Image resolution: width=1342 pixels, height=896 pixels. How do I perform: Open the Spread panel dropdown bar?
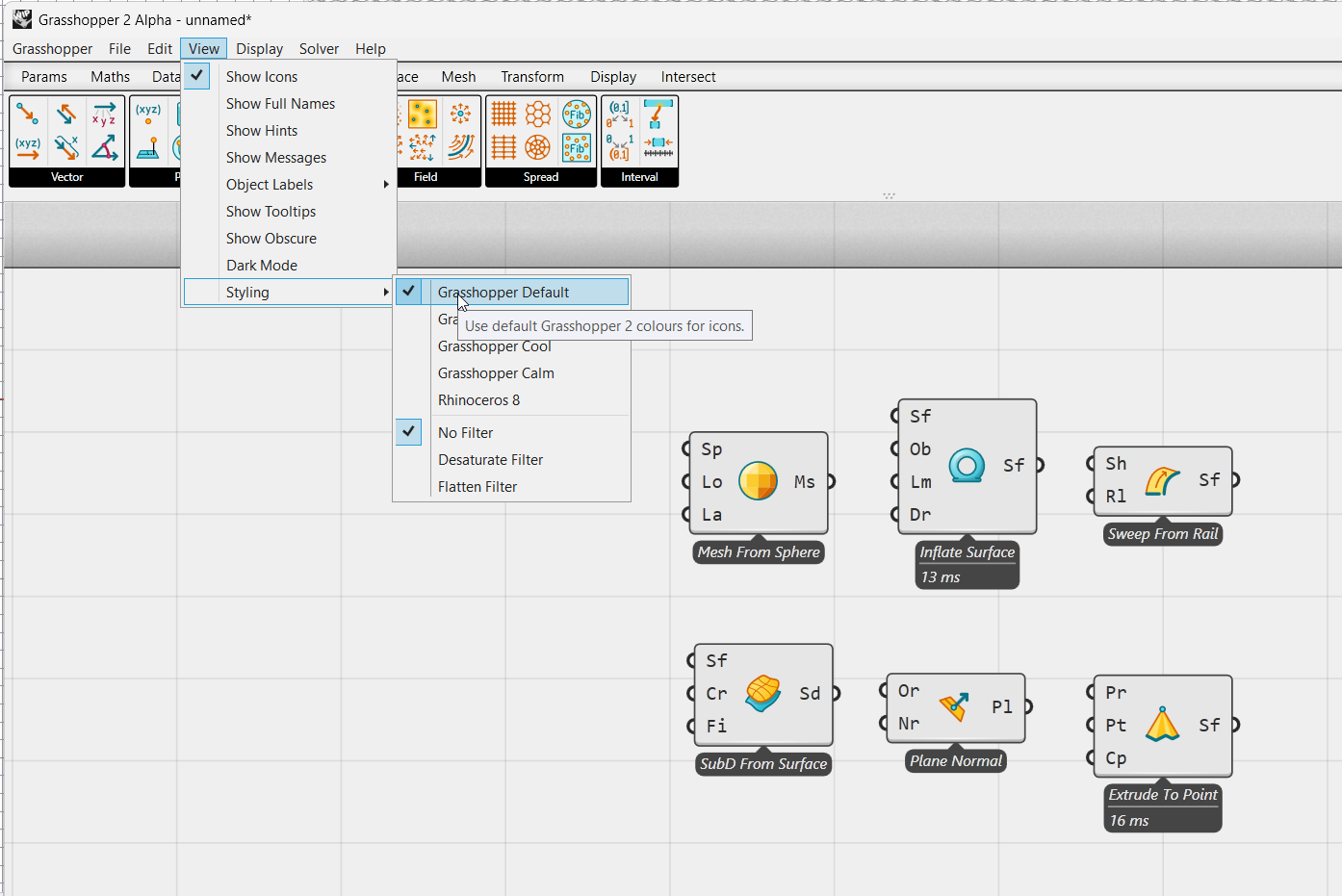(x=541, y=177)
